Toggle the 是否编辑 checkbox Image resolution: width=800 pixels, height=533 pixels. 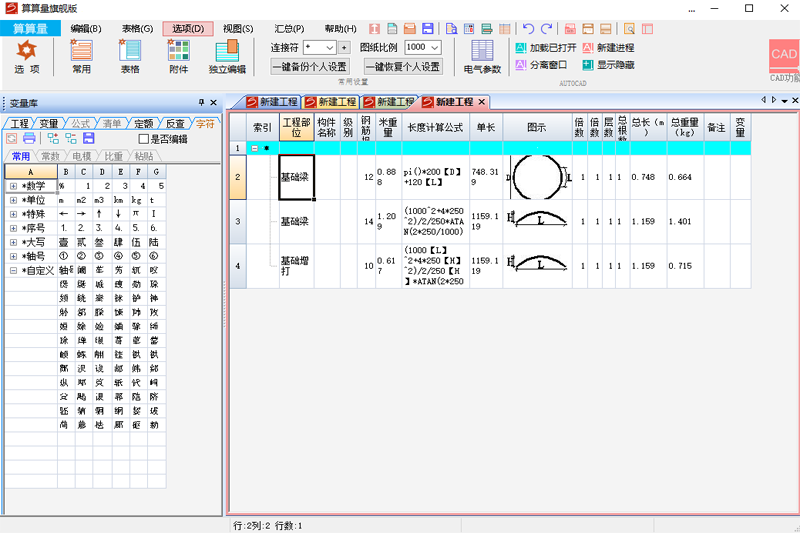coord(144,139)
